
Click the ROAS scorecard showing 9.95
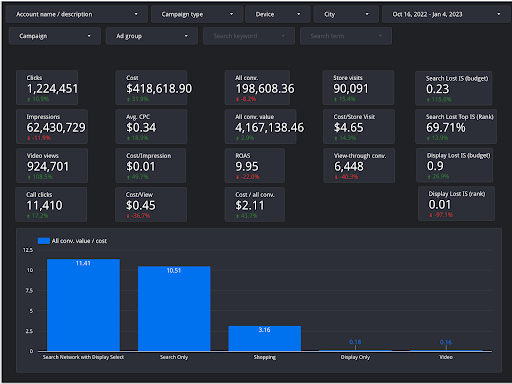[255, 165]
